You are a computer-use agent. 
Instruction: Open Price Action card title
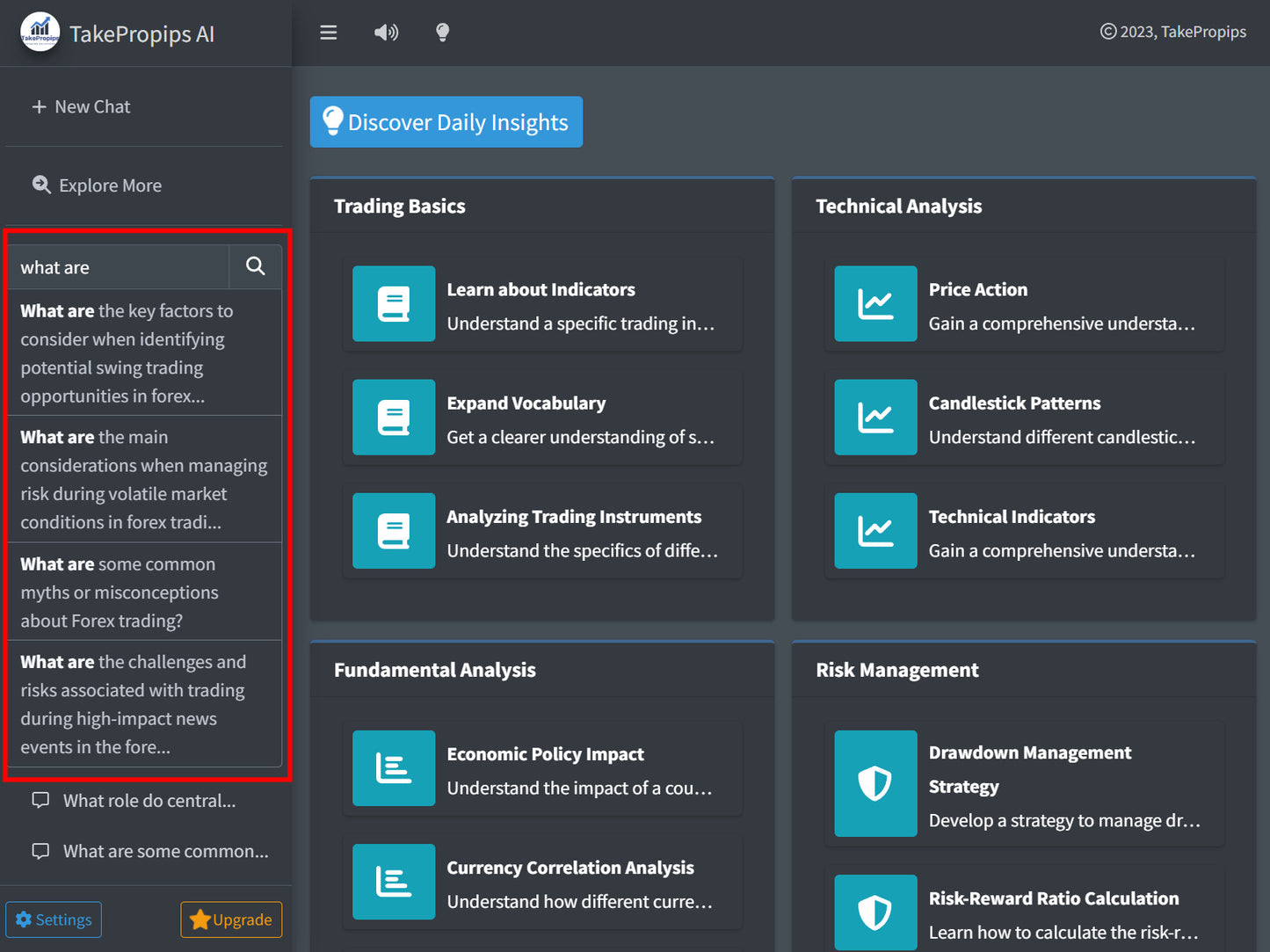pos(977,289)
